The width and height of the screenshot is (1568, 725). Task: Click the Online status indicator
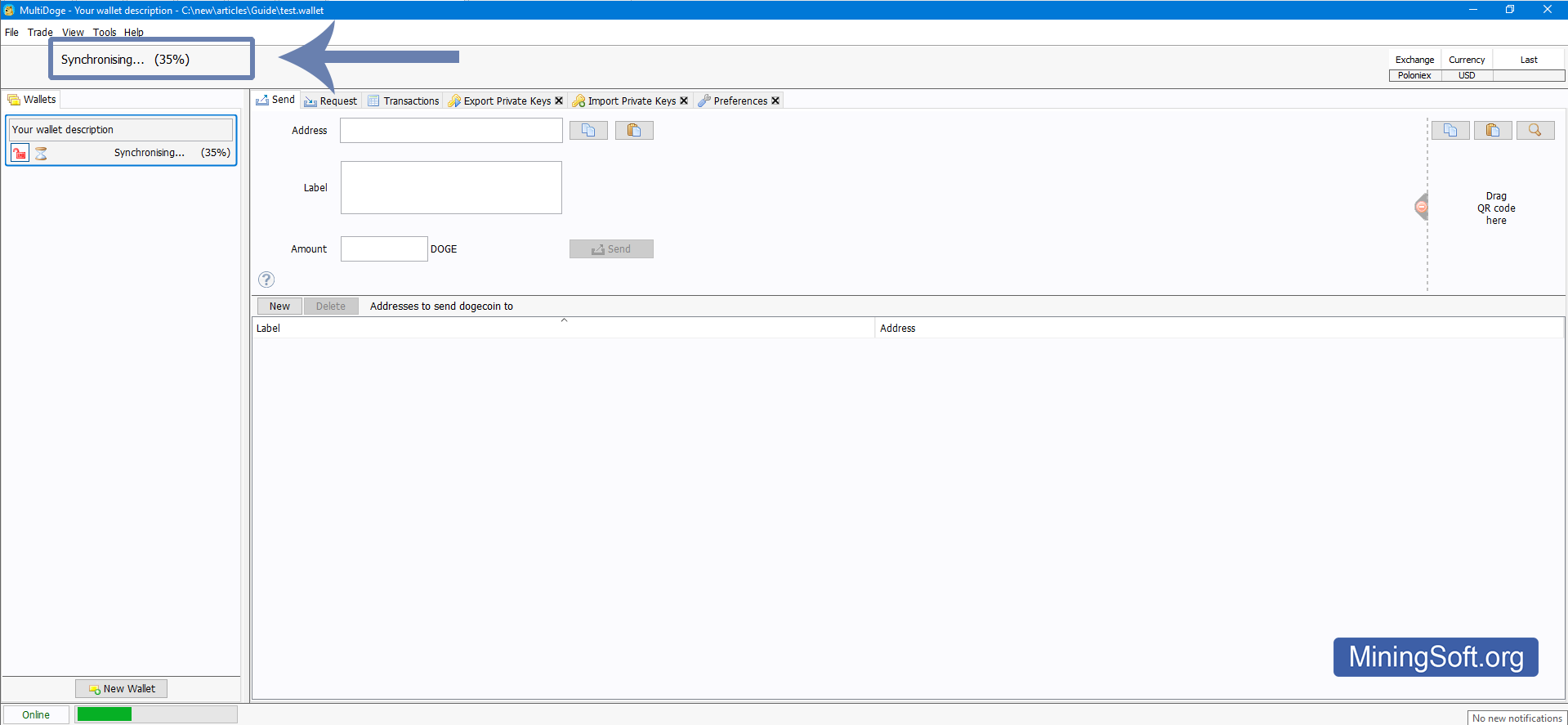tap(36, 714)
